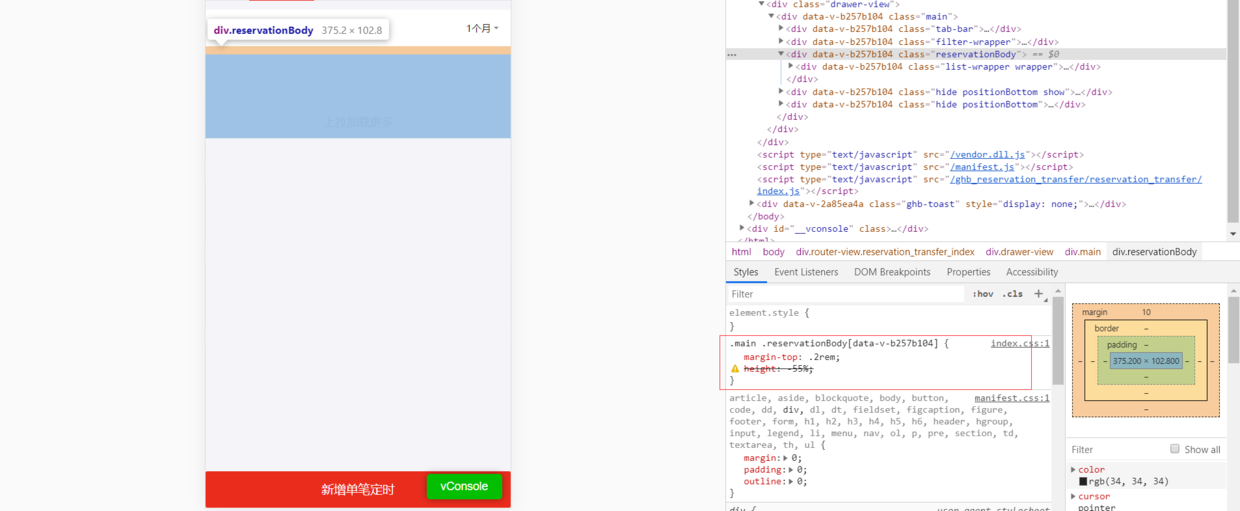
Task: Select body in the breadcrumb bar
Action: pos(774,252)
